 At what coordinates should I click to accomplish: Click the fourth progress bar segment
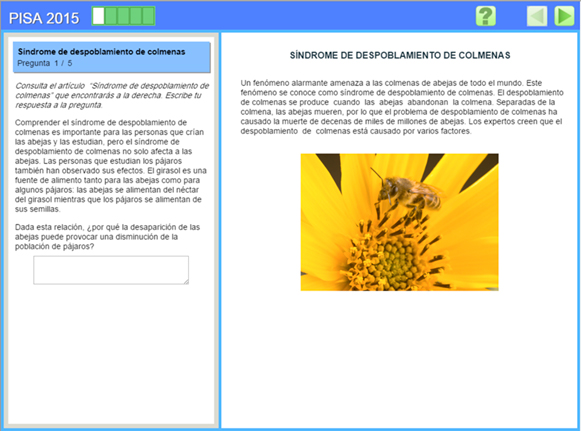136,16
